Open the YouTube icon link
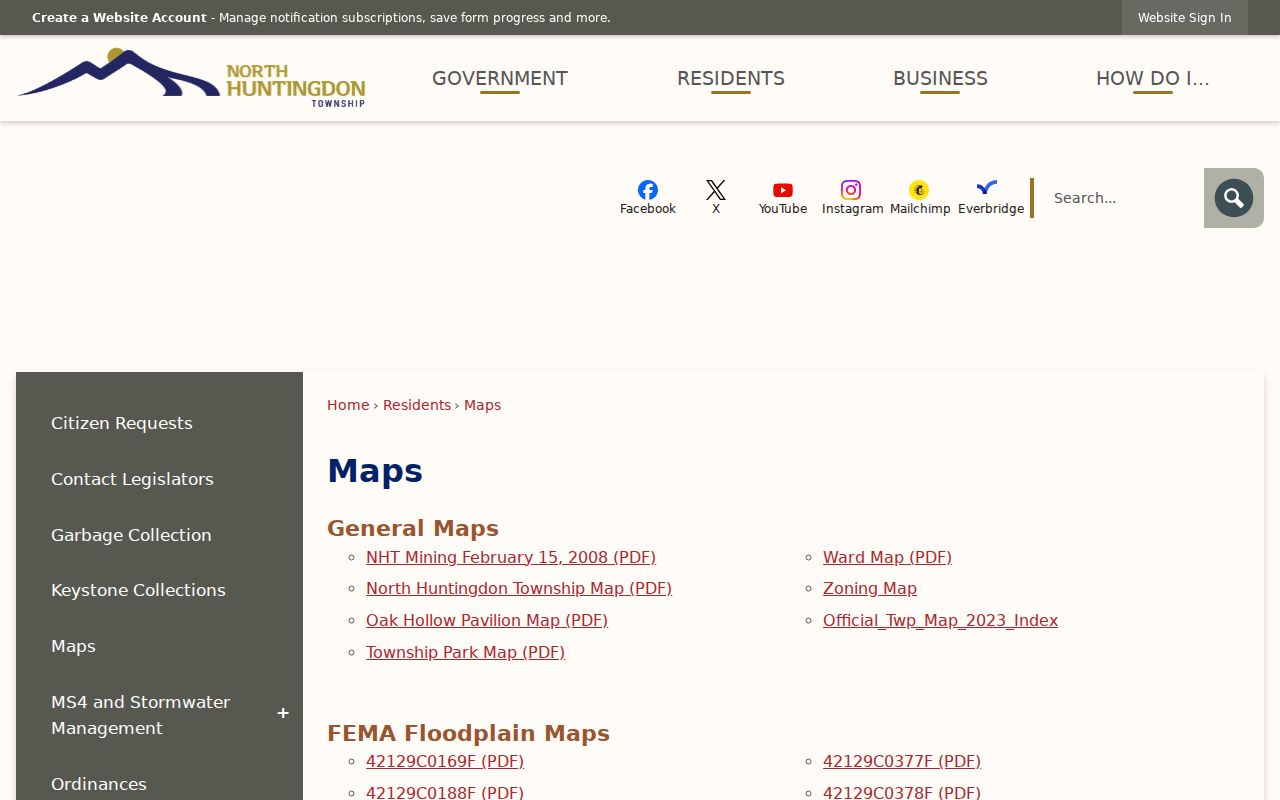Screen dimensions: 1280x800 coord(783,197)
